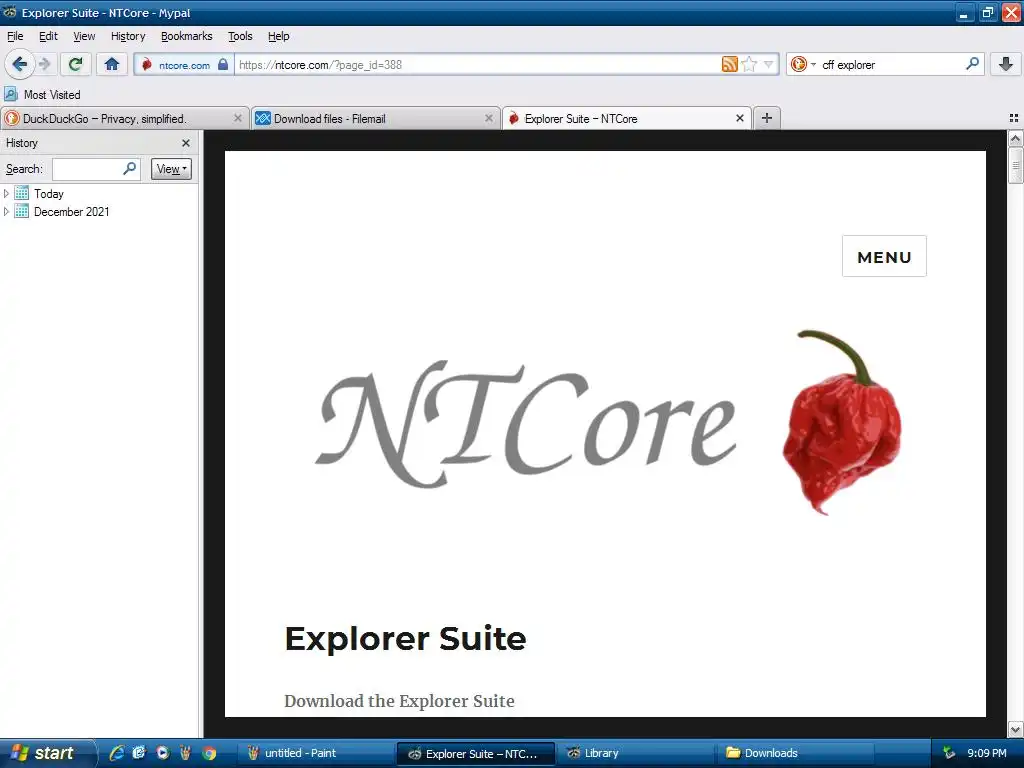Open the Bookmarks menu

[x=187, y=36]
